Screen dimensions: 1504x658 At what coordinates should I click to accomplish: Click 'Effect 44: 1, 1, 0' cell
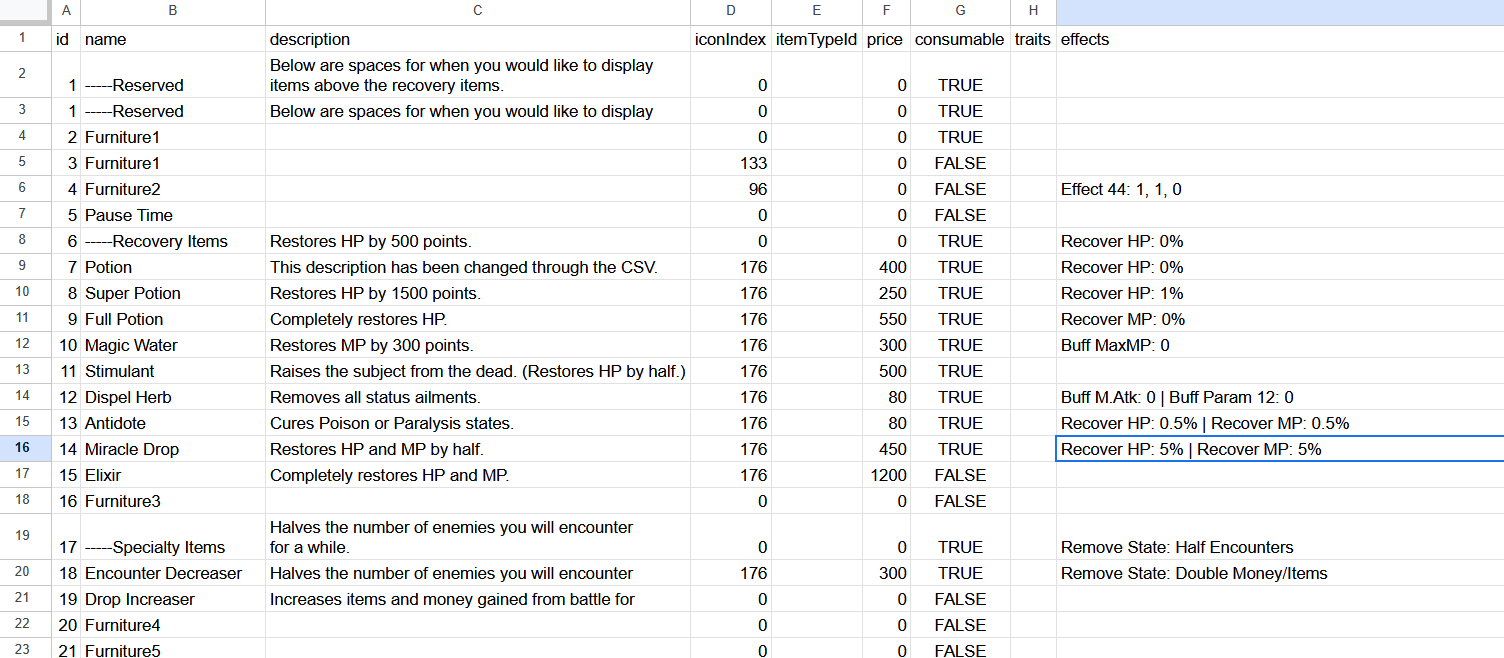click(x=1280, y=189)
